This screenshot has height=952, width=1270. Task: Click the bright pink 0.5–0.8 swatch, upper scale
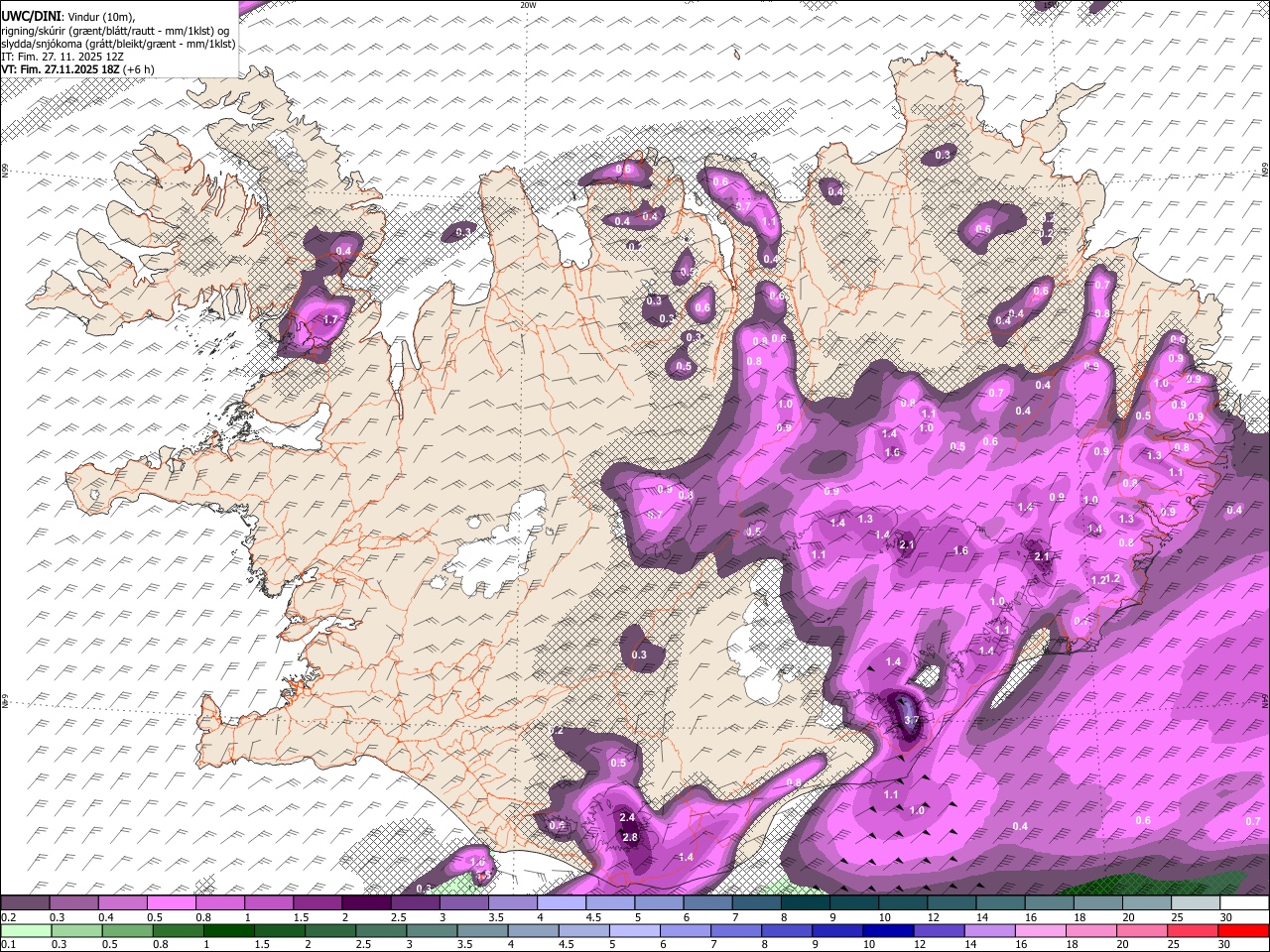(172, 902)
